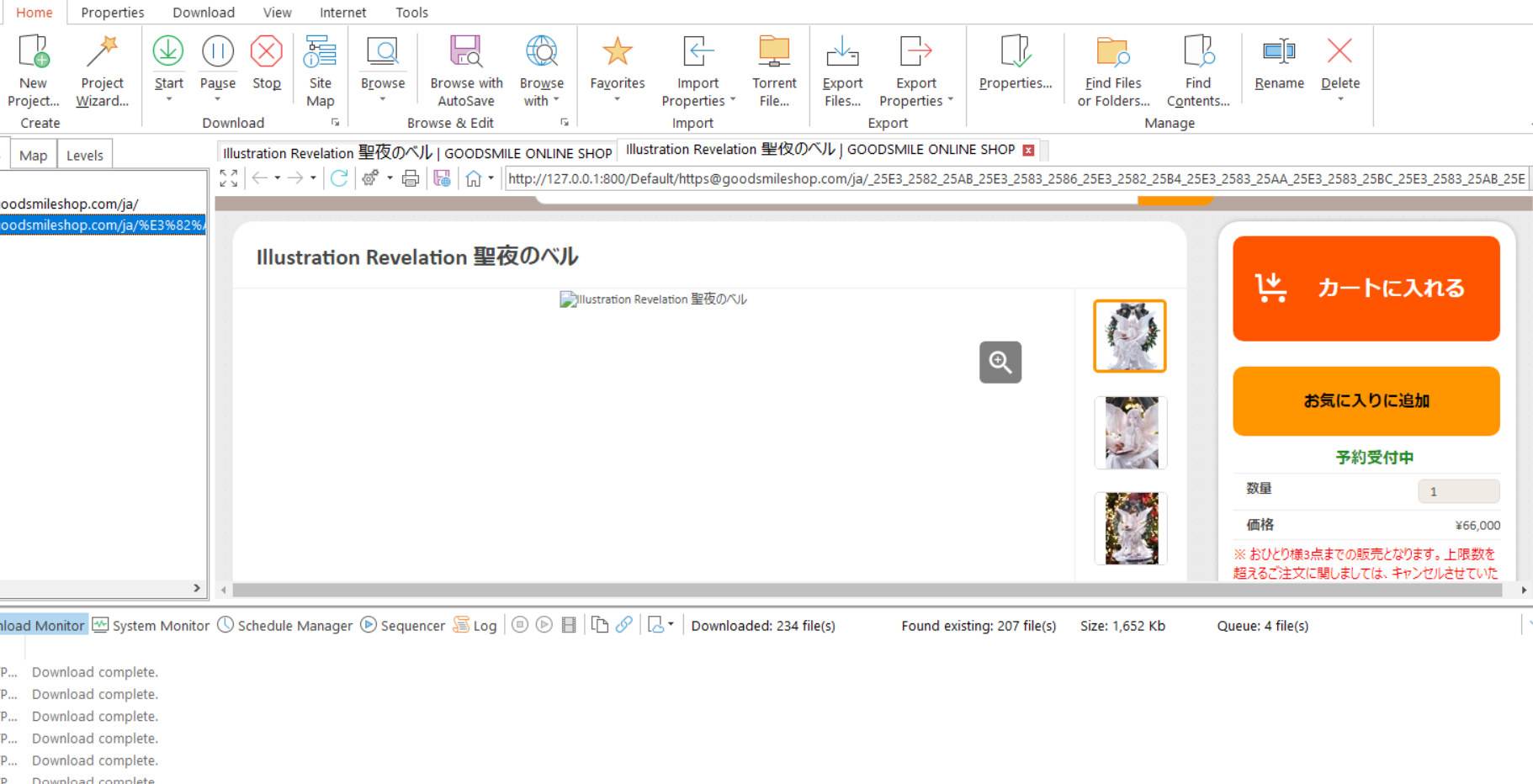Open the Browse dropdown arrow
Screen dimensions: 1533x784
(383, 99)
